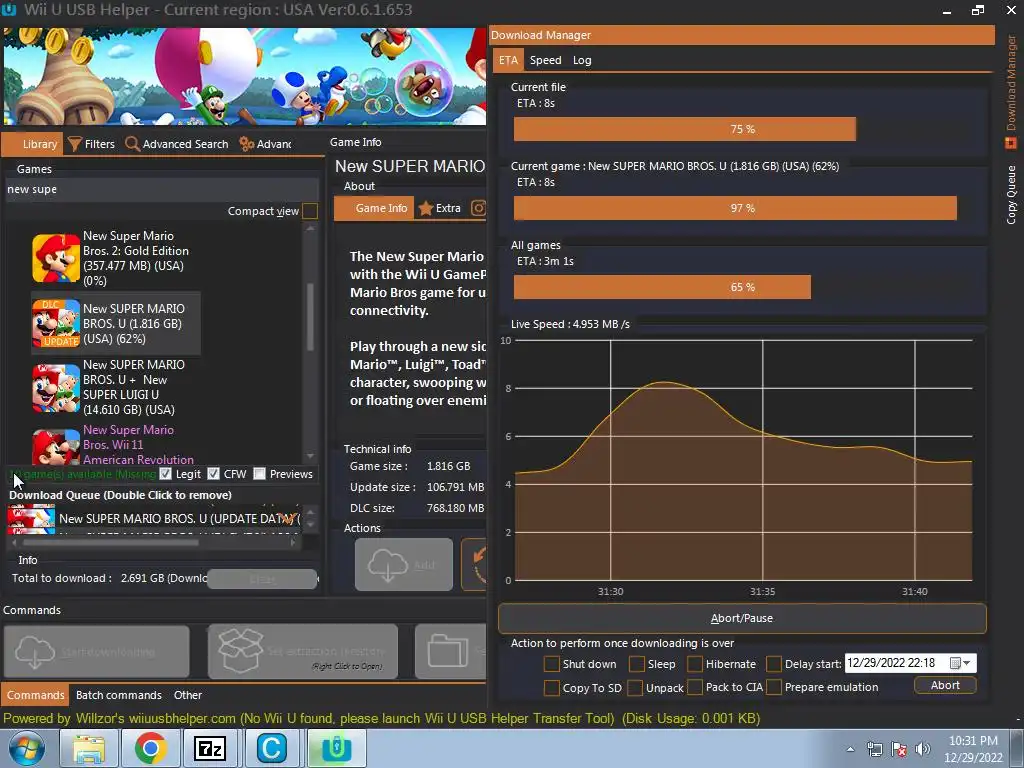Click the New SUPER MARIO BROS. U (1.816 GB) title
The height and width of the screenshot is (768, 1024).
(x=133, y=323)
